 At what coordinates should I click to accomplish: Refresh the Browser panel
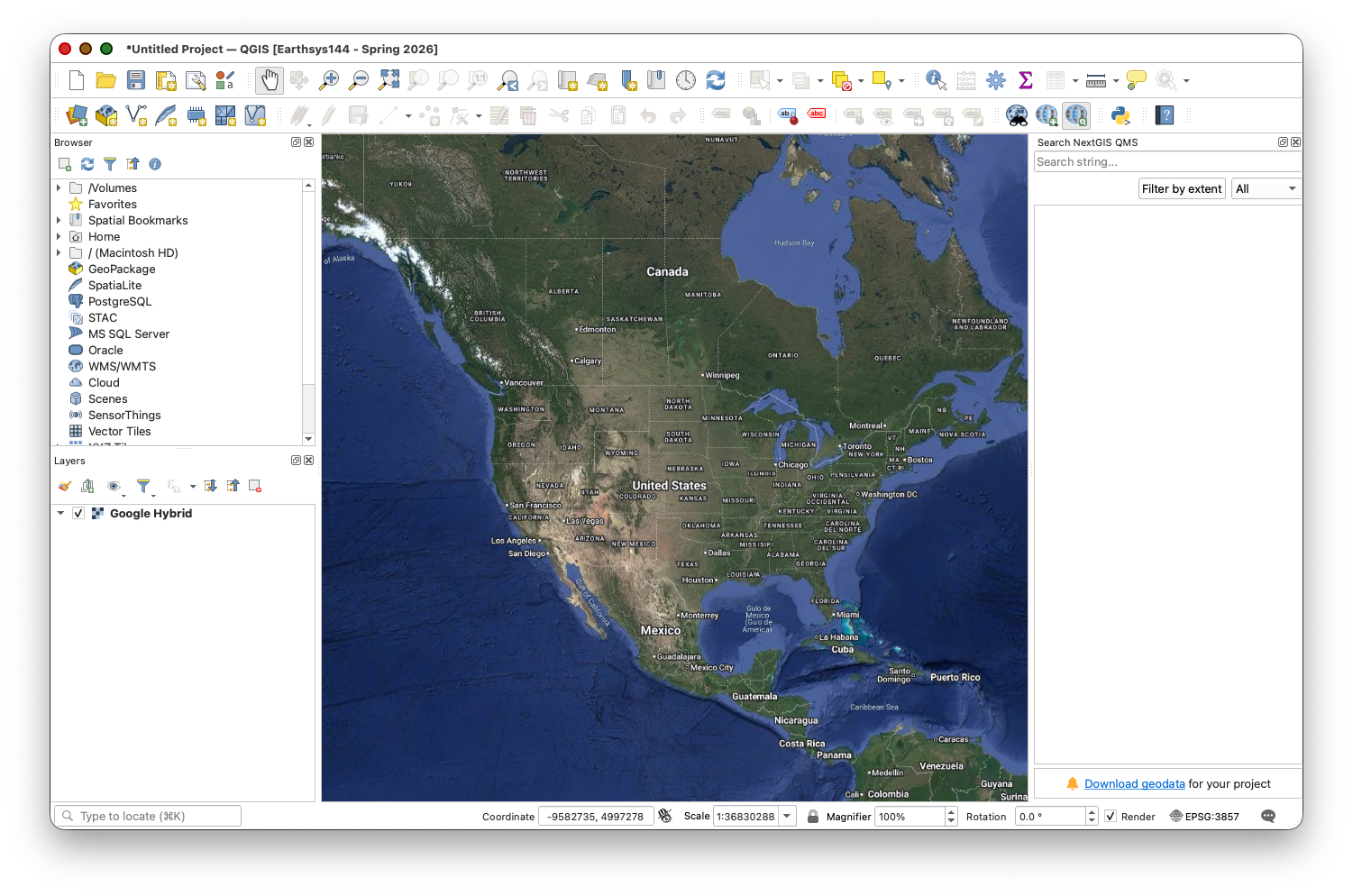87,164
